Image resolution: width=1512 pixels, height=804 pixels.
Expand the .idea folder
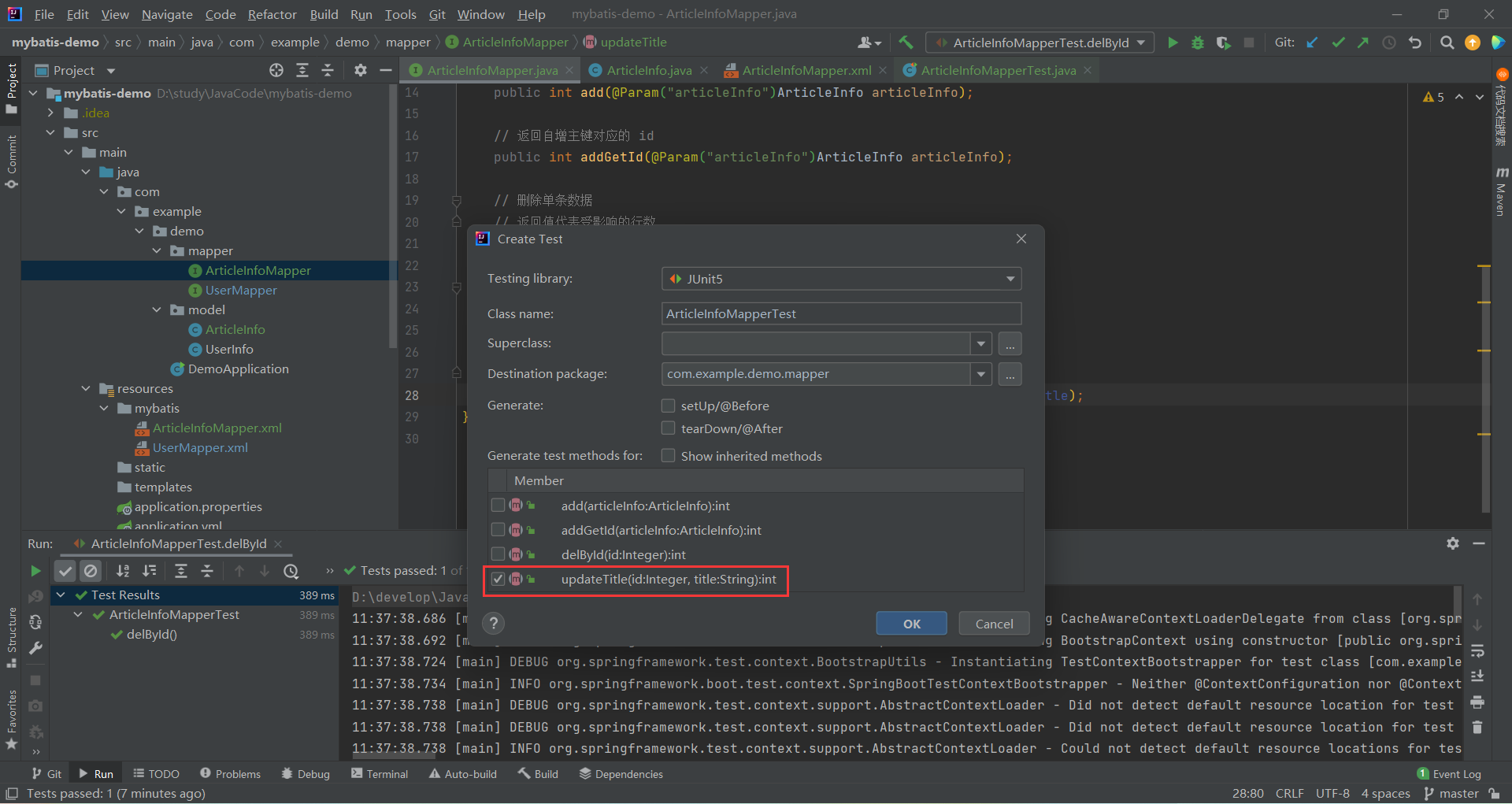click(x=50, y=113)
